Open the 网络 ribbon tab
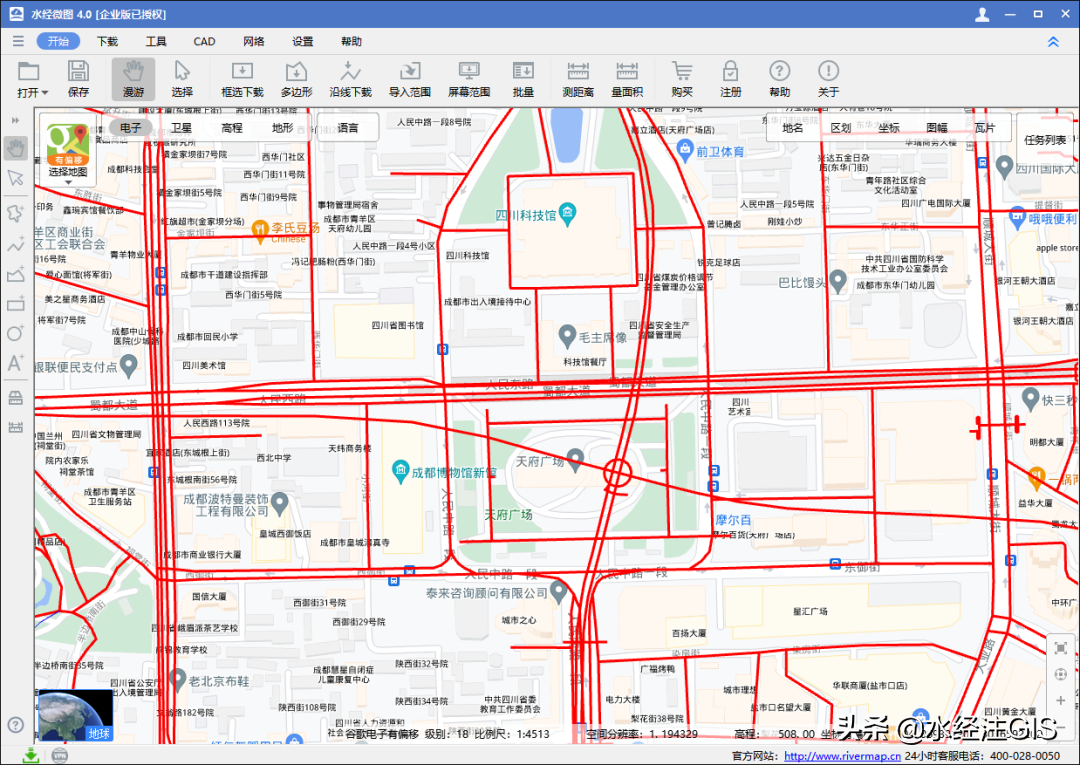This screenshot has width=1080, height=765. click(253, 41)
